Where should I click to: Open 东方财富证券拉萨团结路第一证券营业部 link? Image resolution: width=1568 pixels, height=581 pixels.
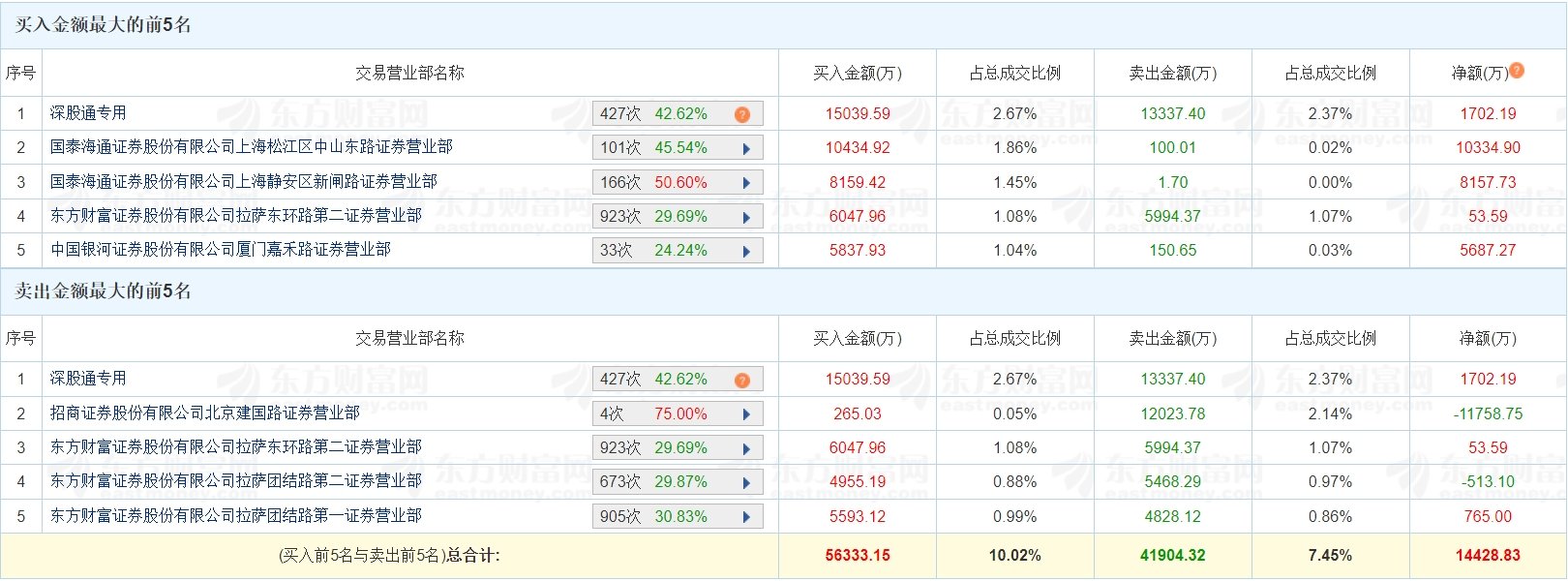point(236,515)
